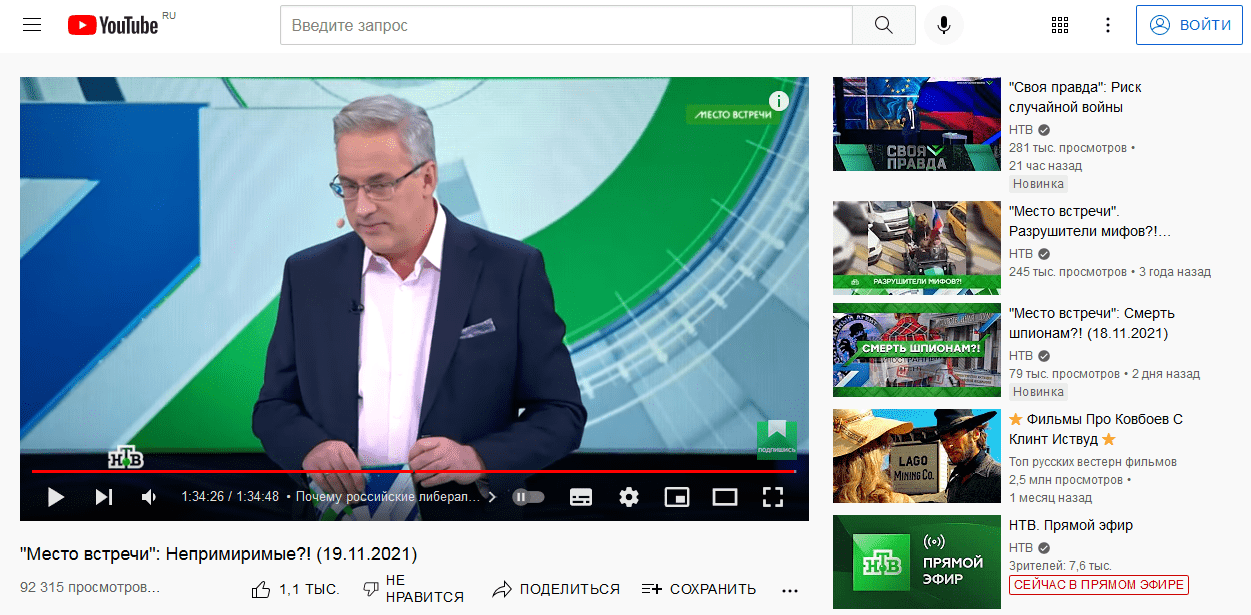Open info card icon on video
Viewport: 1251px width, 615px height.
(x=779, y=101)
